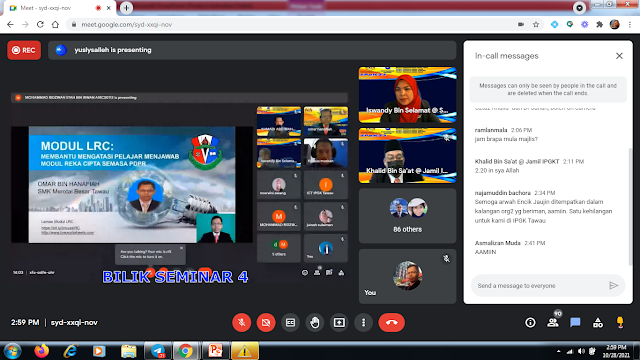Click your own 'You' video tile
Screen dimensions: 640x360
tap(407, 276)
